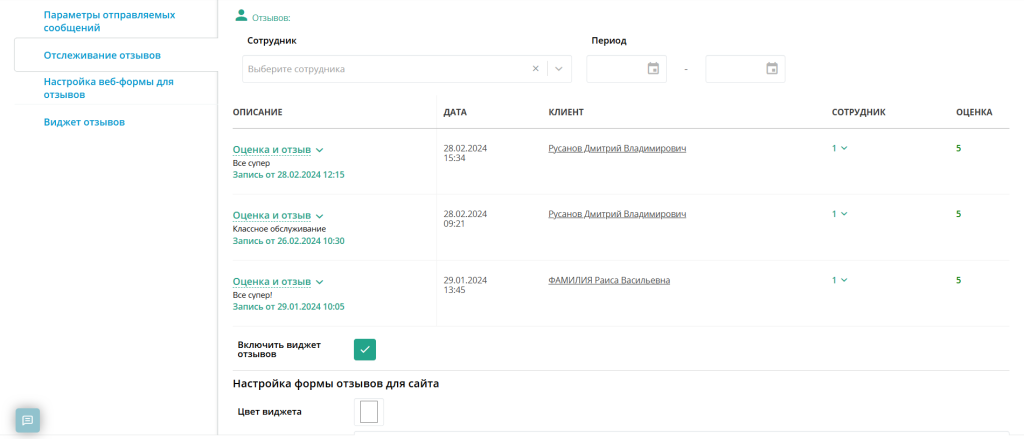Open the Выберите сотрудника dropdown arrow
Viewport: 1024px width, 439px height.
tap(559, 69)
